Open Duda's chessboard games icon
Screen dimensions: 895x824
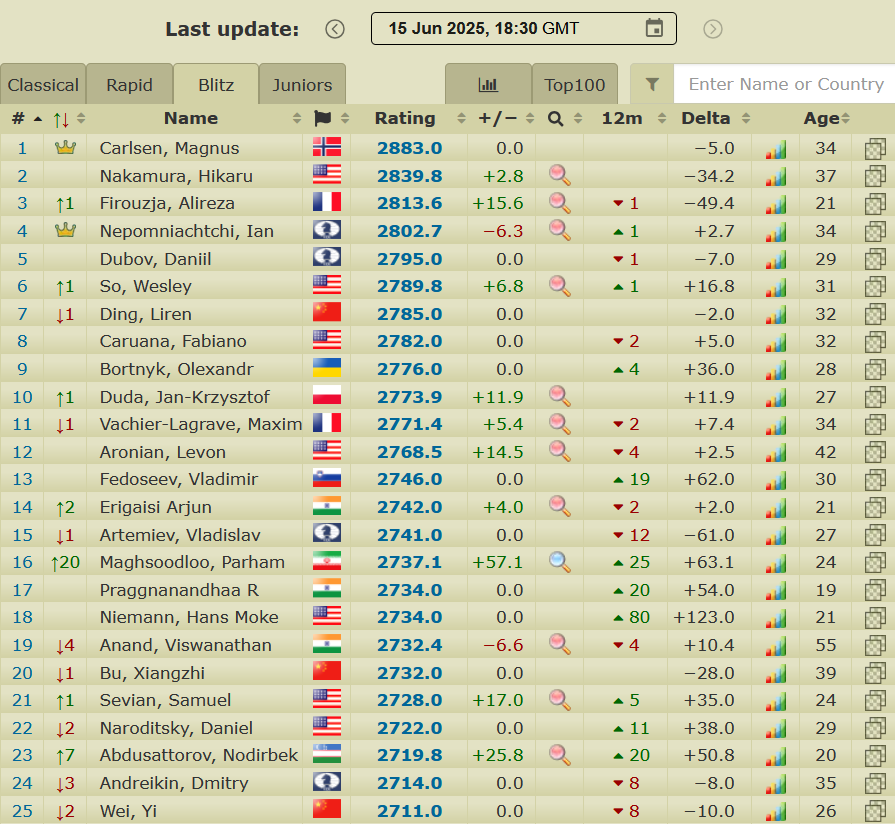875,397
